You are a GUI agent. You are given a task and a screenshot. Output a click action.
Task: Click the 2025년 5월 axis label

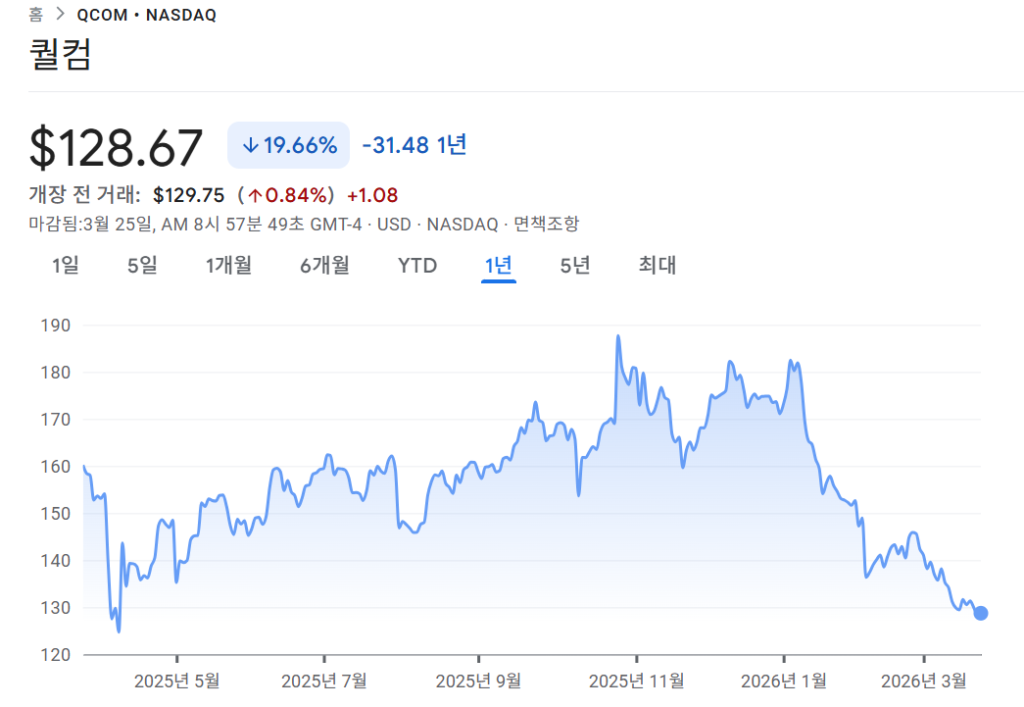(177, 682)
